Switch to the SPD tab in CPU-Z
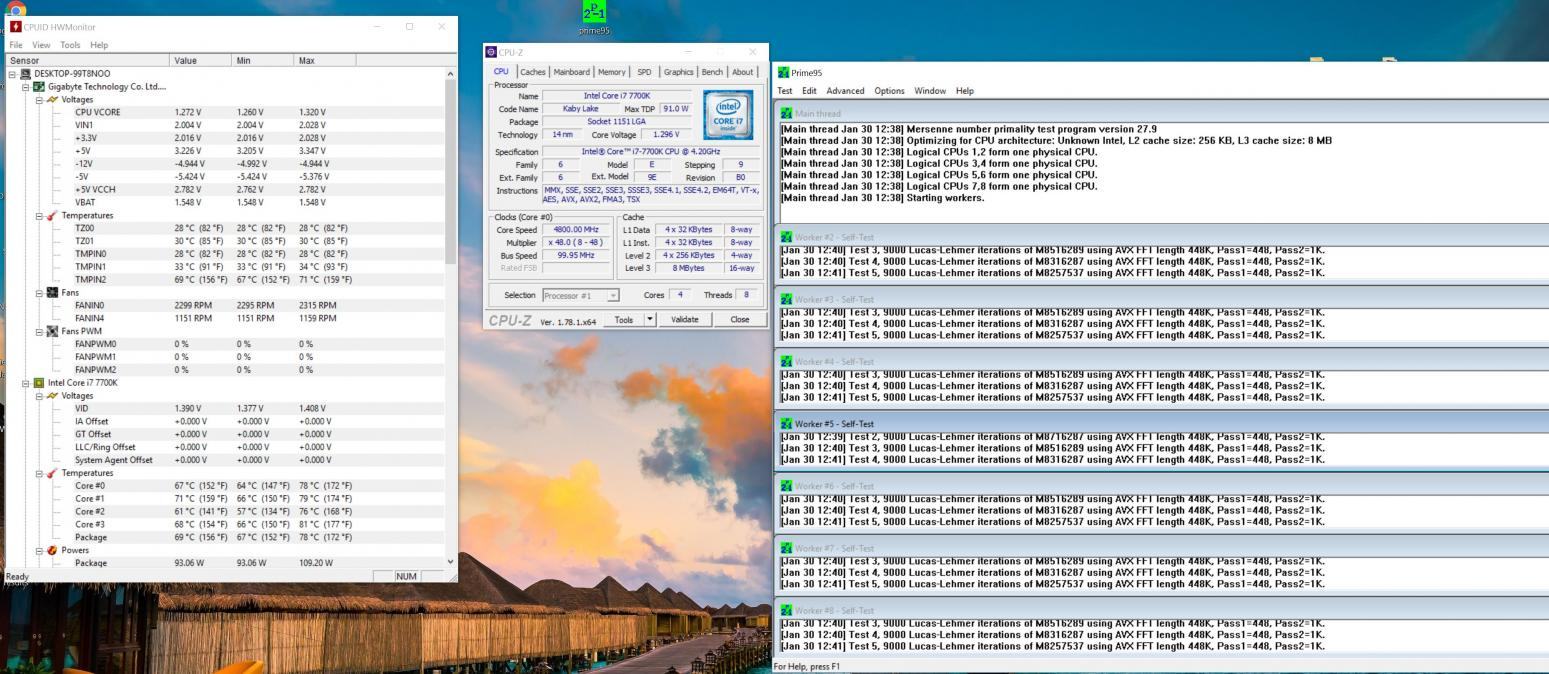The height and width of the screenshot is (674, 1549). (x=644, y=72)
